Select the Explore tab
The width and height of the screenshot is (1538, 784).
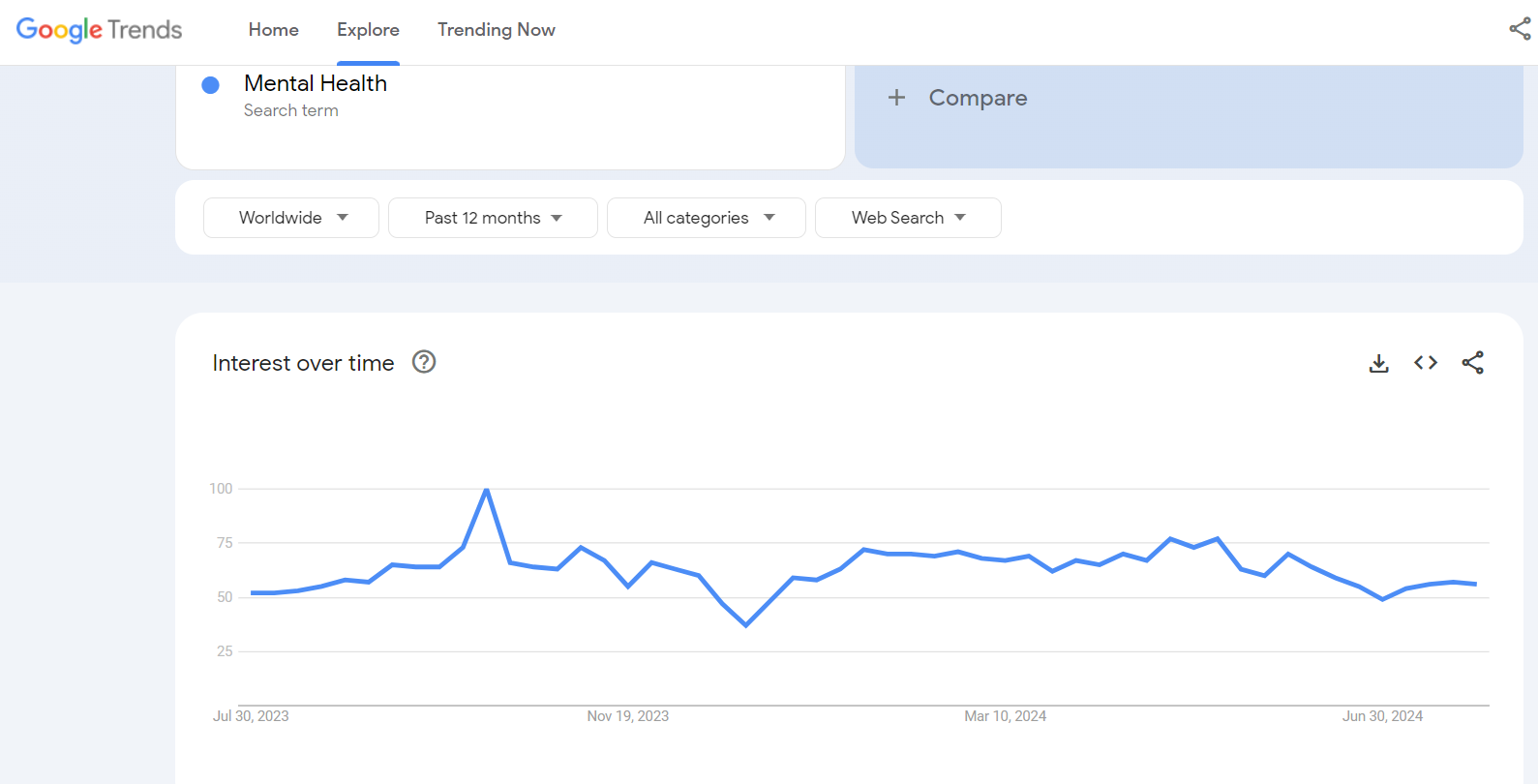coord(368,30)
